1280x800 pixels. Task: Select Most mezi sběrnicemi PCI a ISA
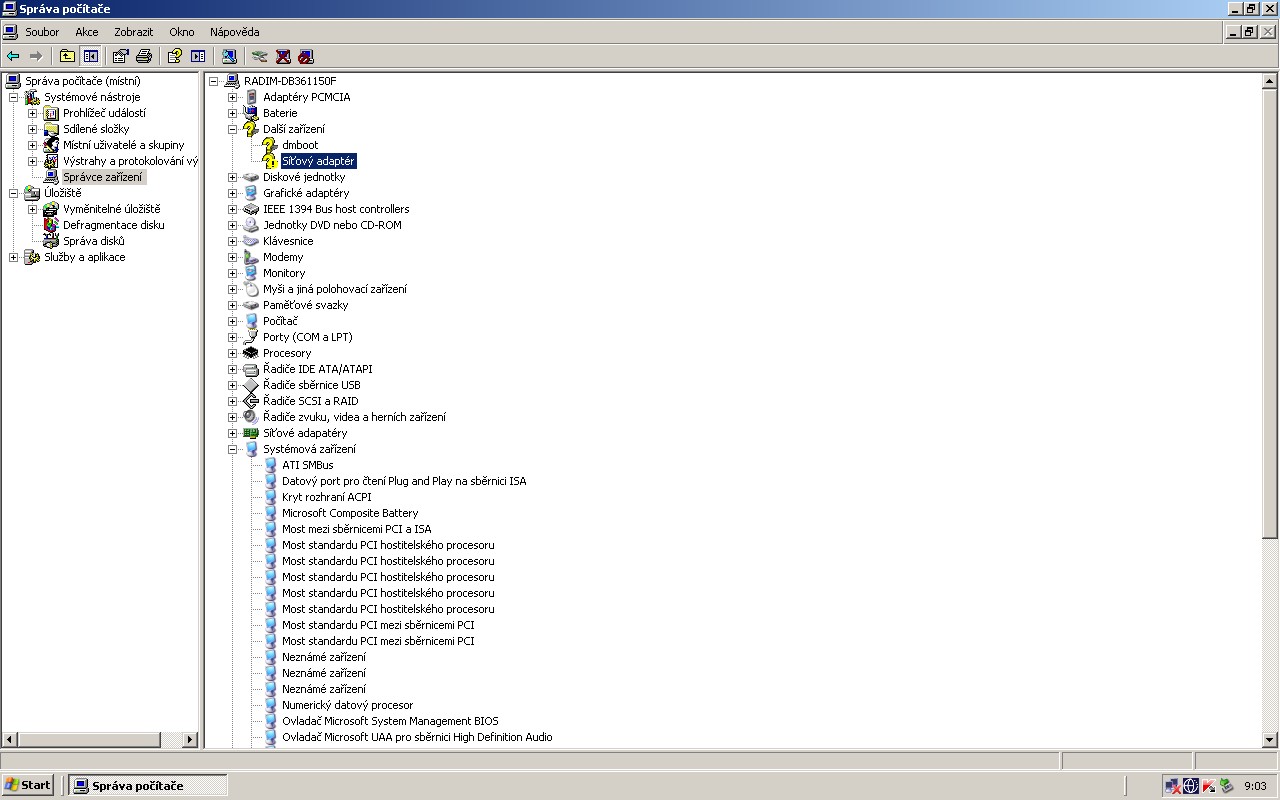(x=357, y=529)
